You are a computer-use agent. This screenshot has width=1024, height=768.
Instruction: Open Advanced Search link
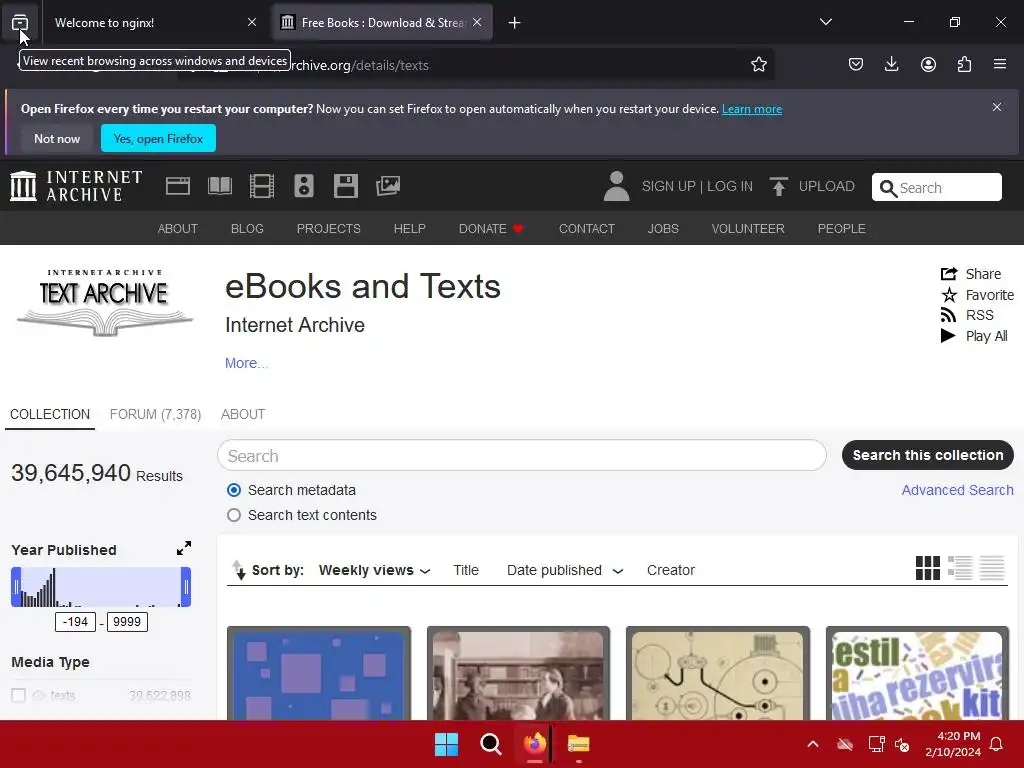point(957,490)
